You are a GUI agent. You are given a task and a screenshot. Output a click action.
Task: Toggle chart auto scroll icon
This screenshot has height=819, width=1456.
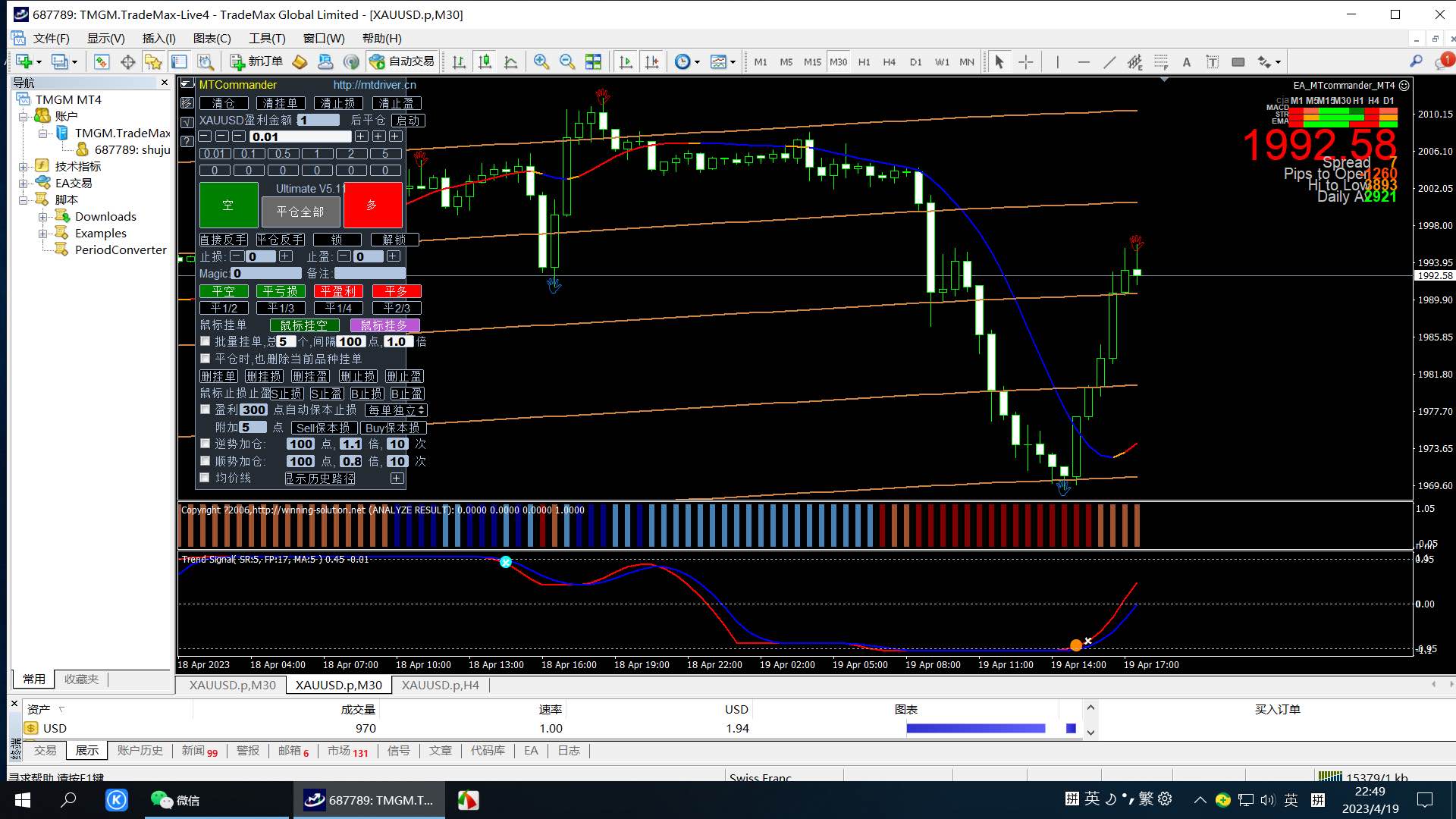pyautogui.click(x=626, y=61)
